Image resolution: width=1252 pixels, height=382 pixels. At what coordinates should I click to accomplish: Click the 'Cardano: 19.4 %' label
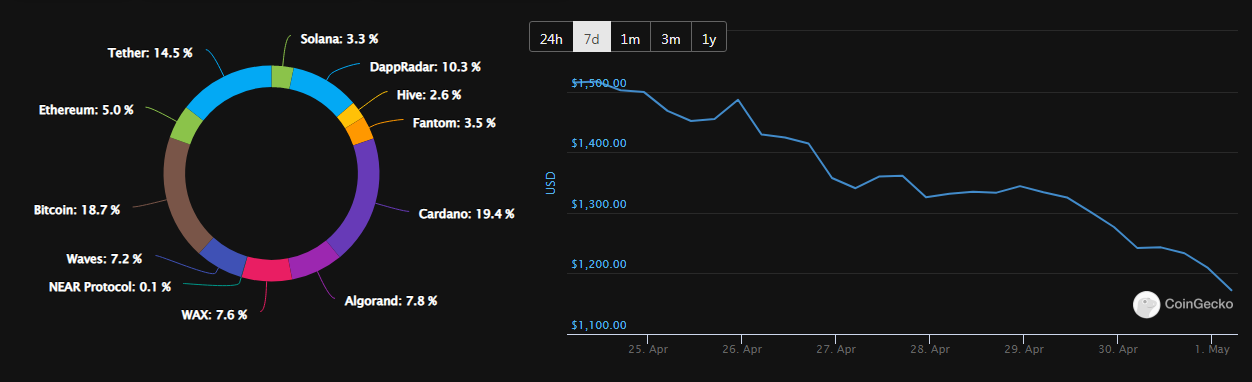(466, 214)
